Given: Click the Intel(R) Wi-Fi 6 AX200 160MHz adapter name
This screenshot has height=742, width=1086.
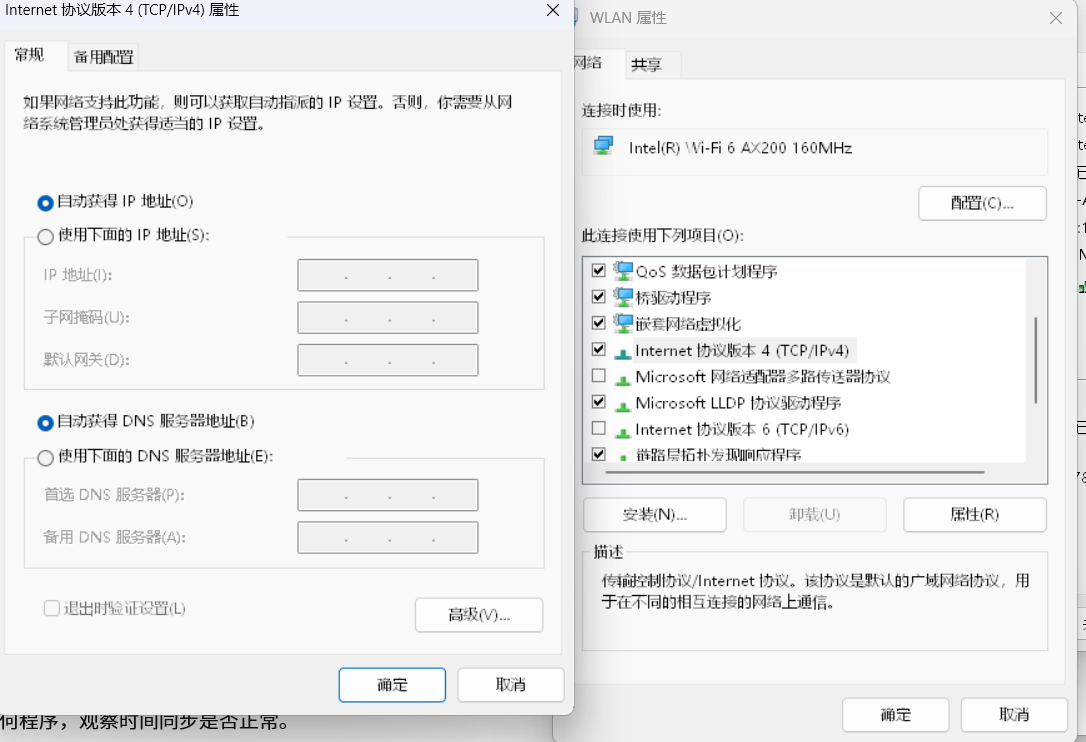Looking at the screenshot, I should [740, 148].
